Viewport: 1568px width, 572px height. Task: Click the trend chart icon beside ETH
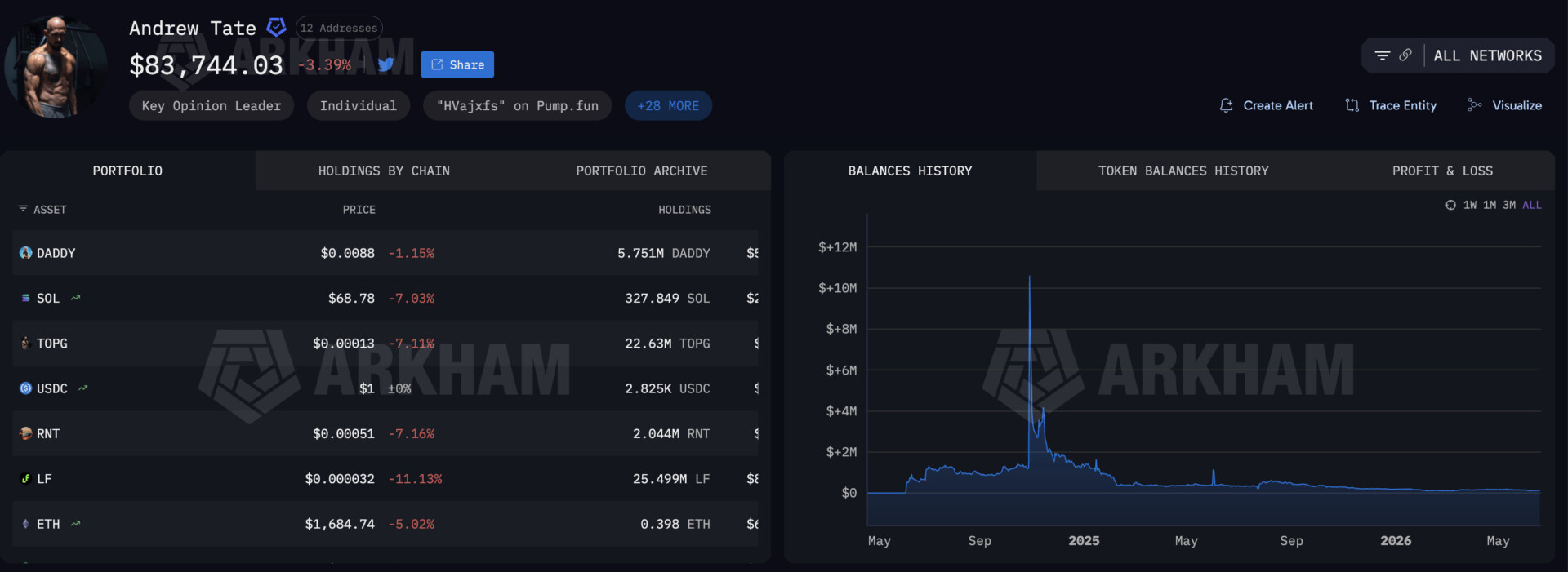pyautogui.click(x=76, y=524)
